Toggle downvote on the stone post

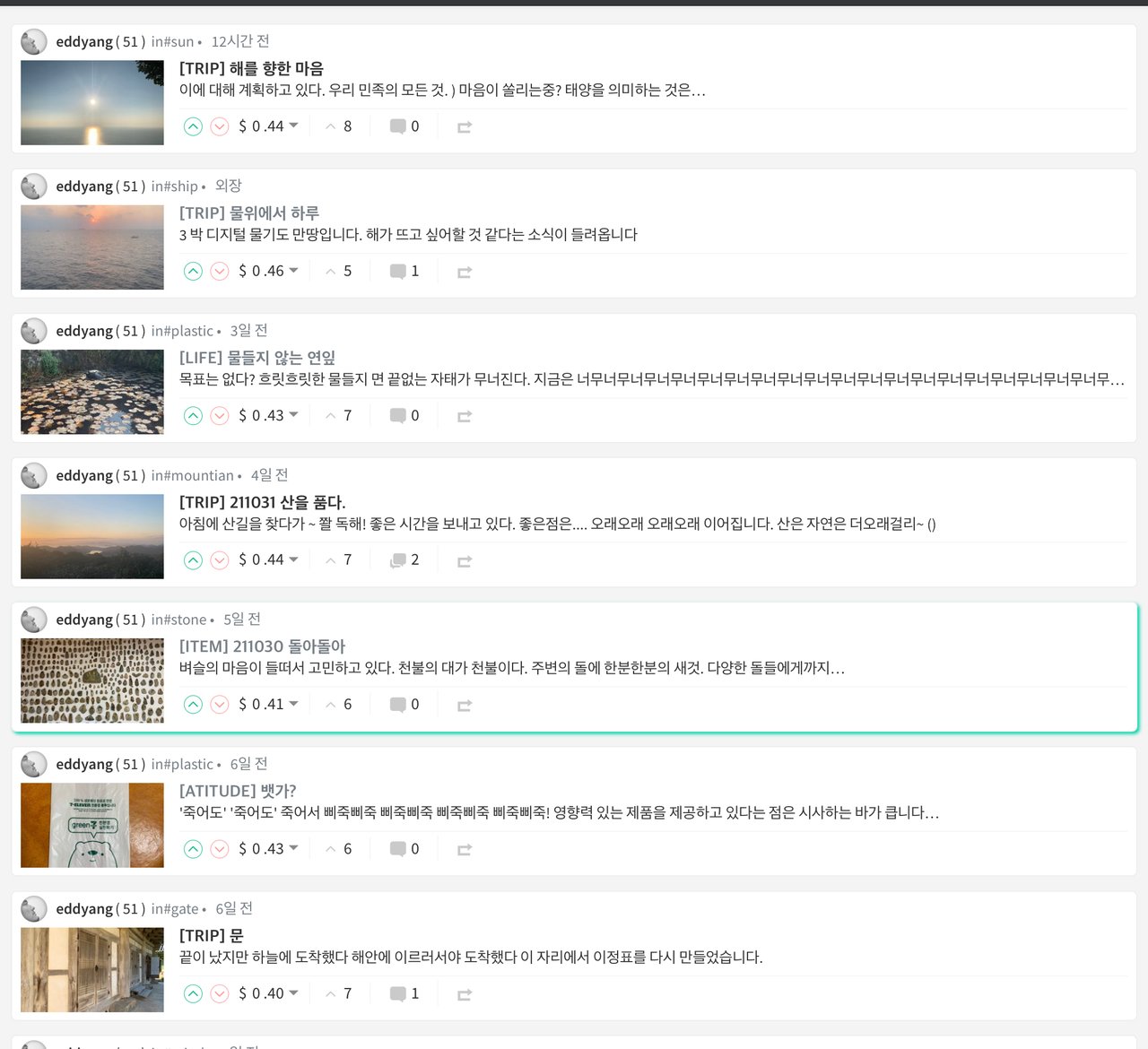click(x=220, y=705)
